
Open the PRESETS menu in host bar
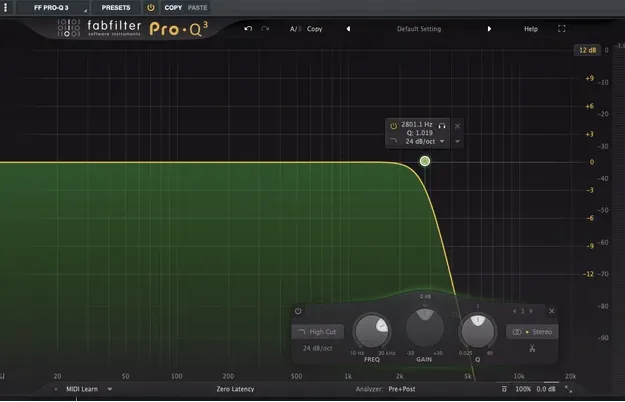click(x=116, y=7)
